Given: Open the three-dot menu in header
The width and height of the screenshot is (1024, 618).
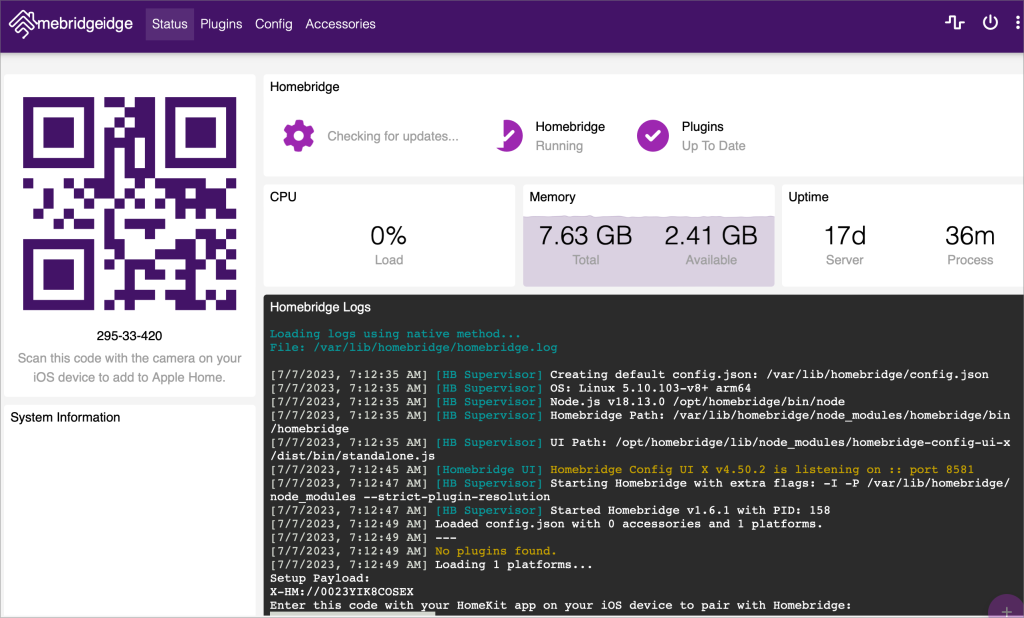Looking at the screenshot, I should pos(1019,23).
